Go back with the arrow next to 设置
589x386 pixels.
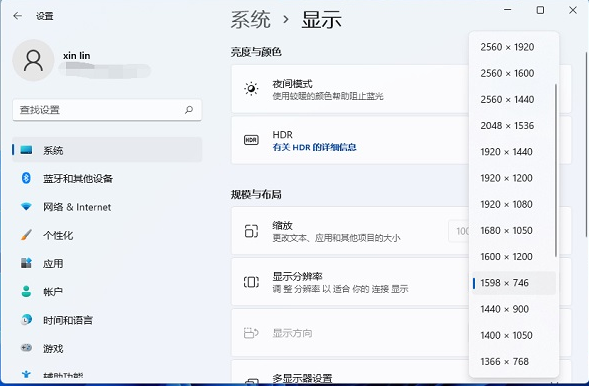click(x=17, y=16)
